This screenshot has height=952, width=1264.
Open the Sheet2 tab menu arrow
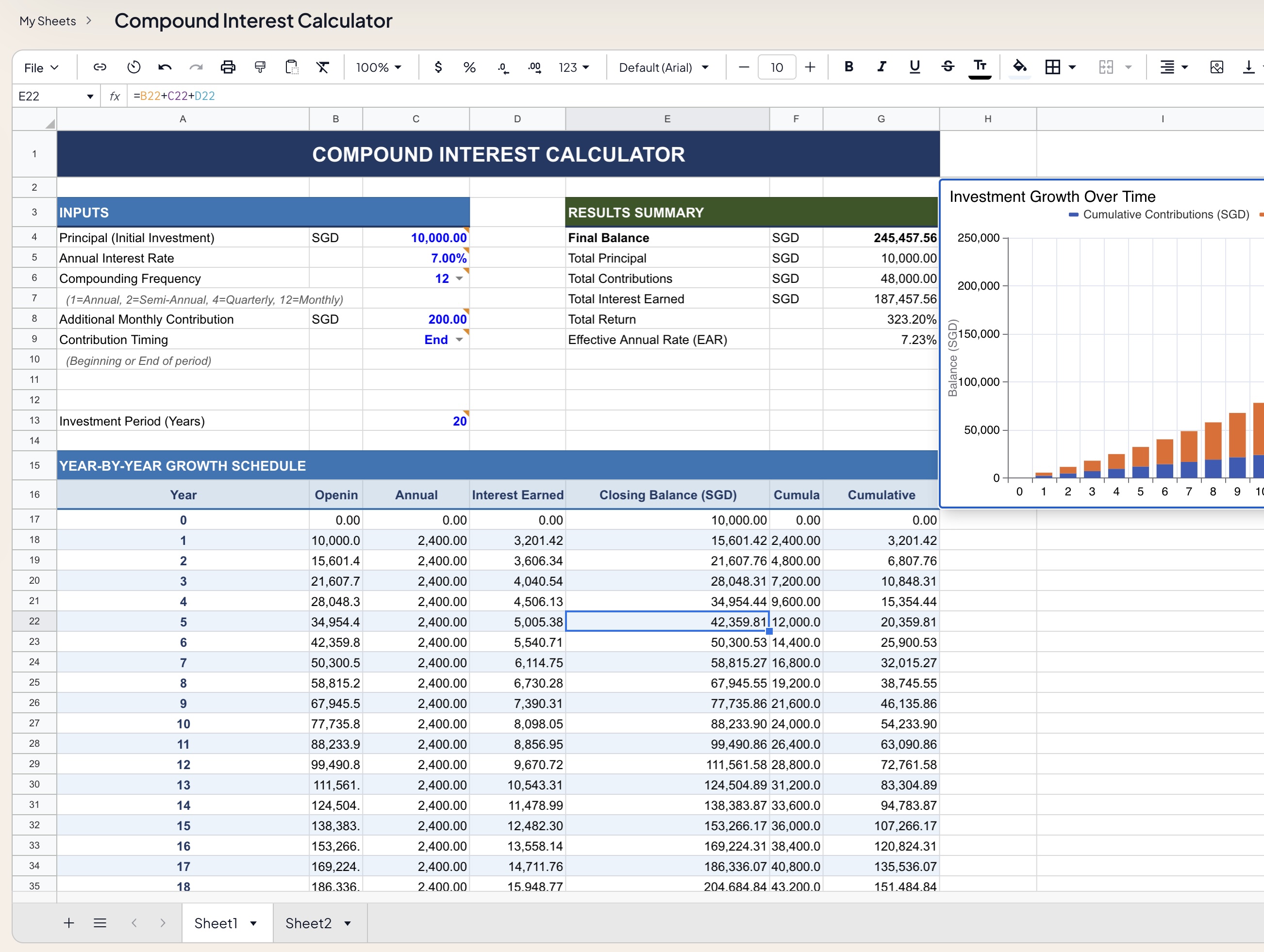348,923
